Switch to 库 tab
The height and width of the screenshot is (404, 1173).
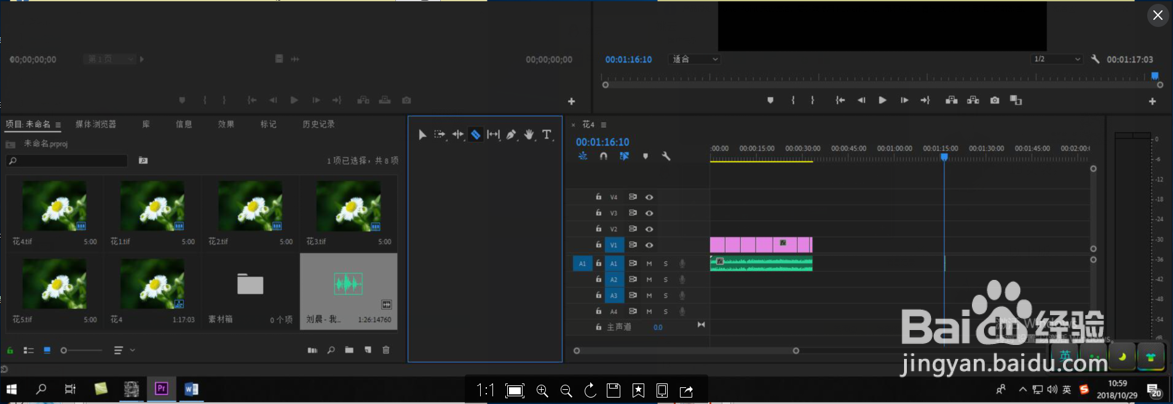[x=146, y=124]
